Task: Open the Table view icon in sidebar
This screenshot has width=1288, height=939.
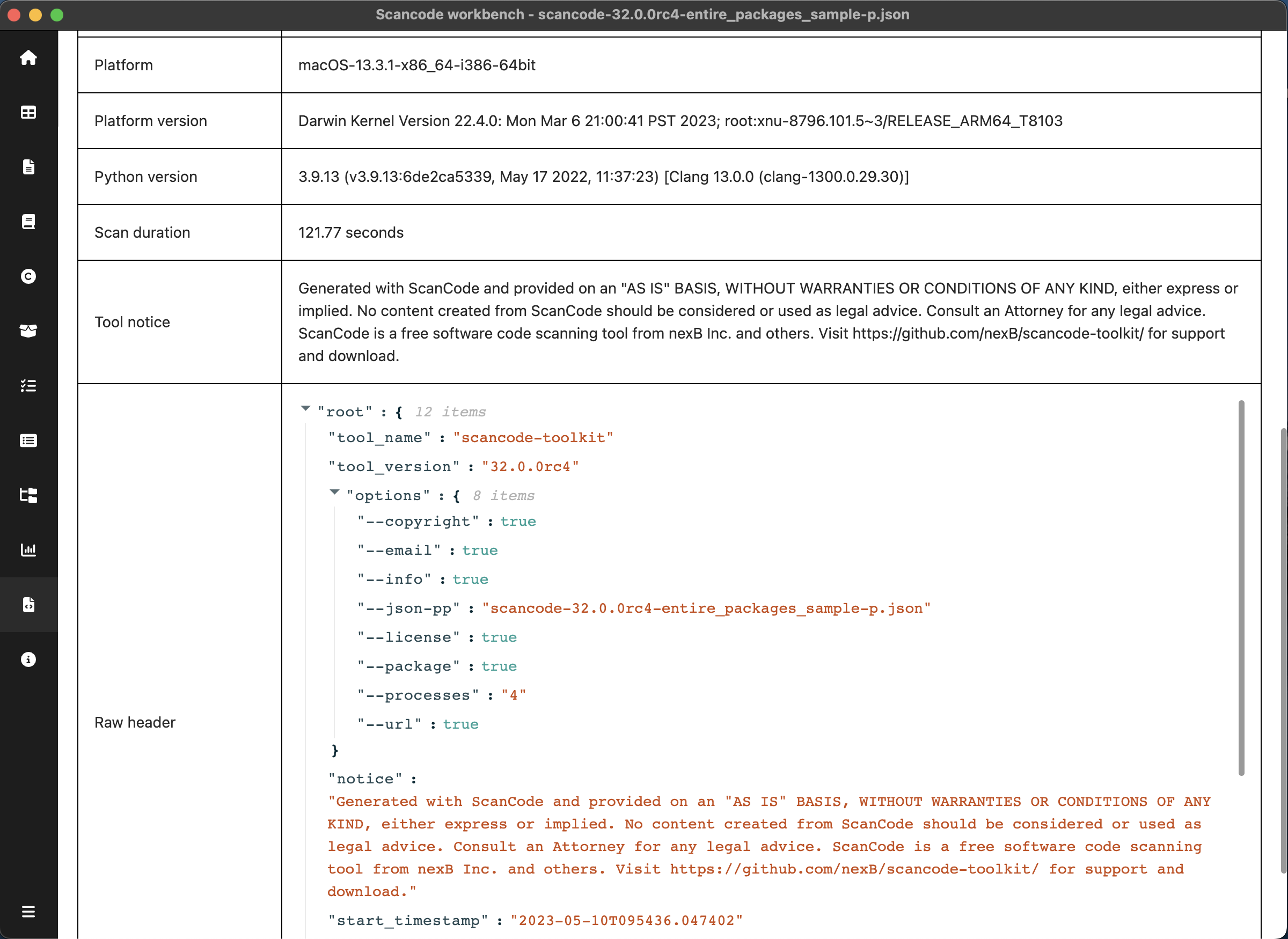Action: [x=28, y=113]
